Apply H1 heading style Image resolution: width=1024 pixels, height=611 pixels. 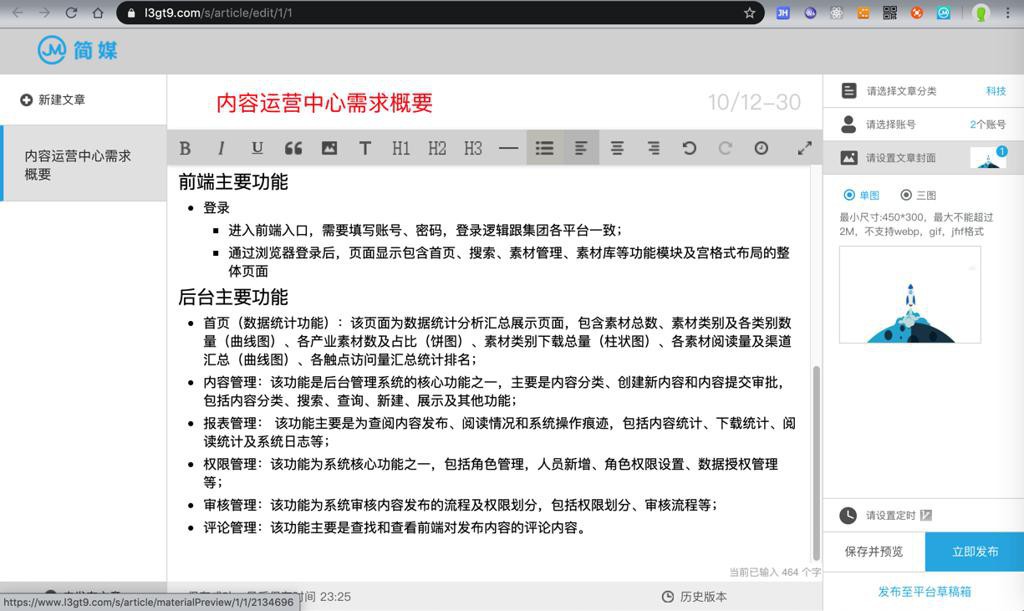[401, 148]
